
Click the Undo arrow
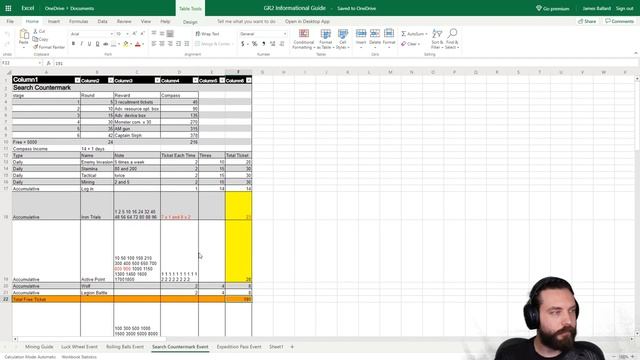coord(7,35)
